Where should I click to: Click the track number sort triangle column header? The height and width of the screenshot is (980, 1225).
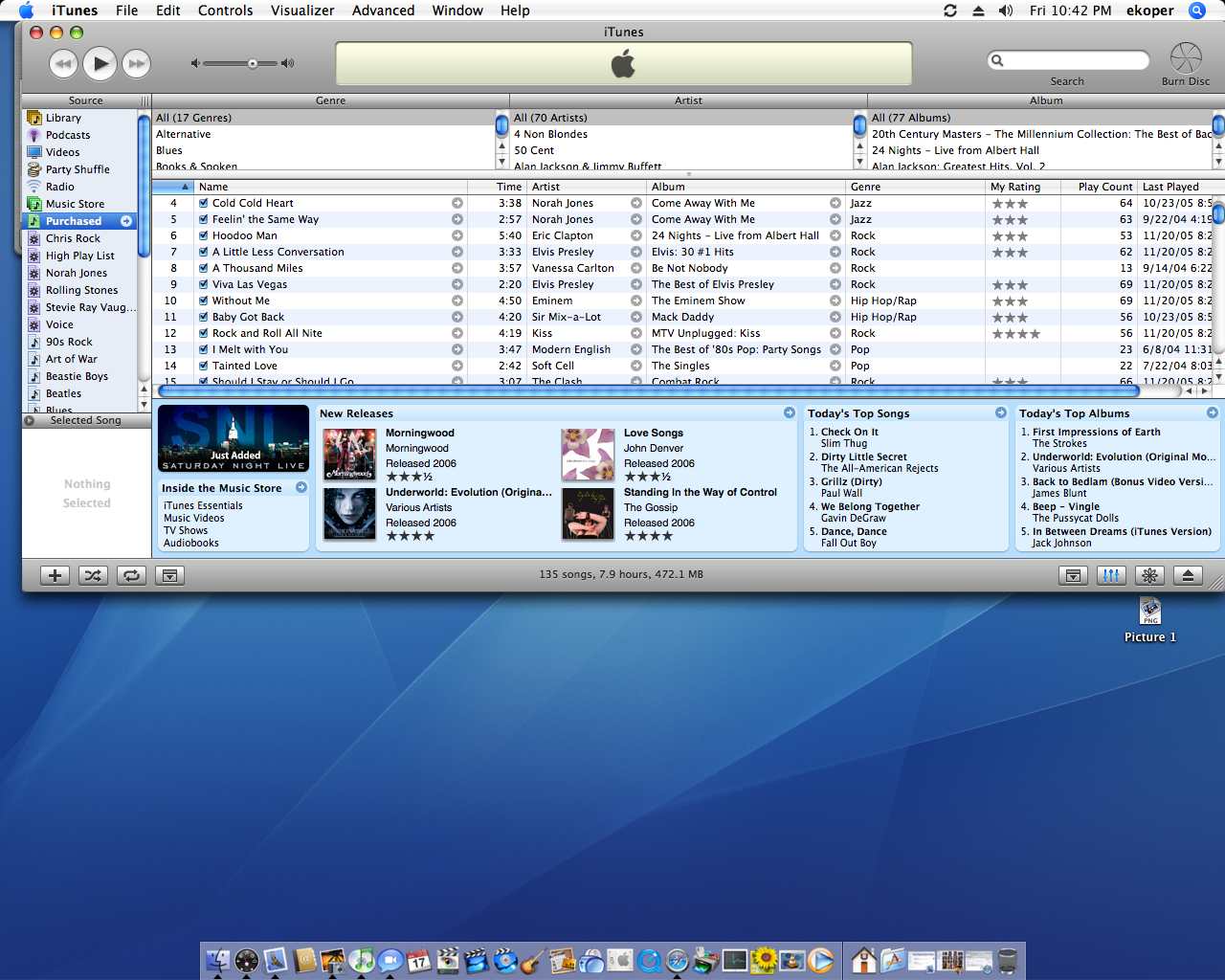pos(172,187)
